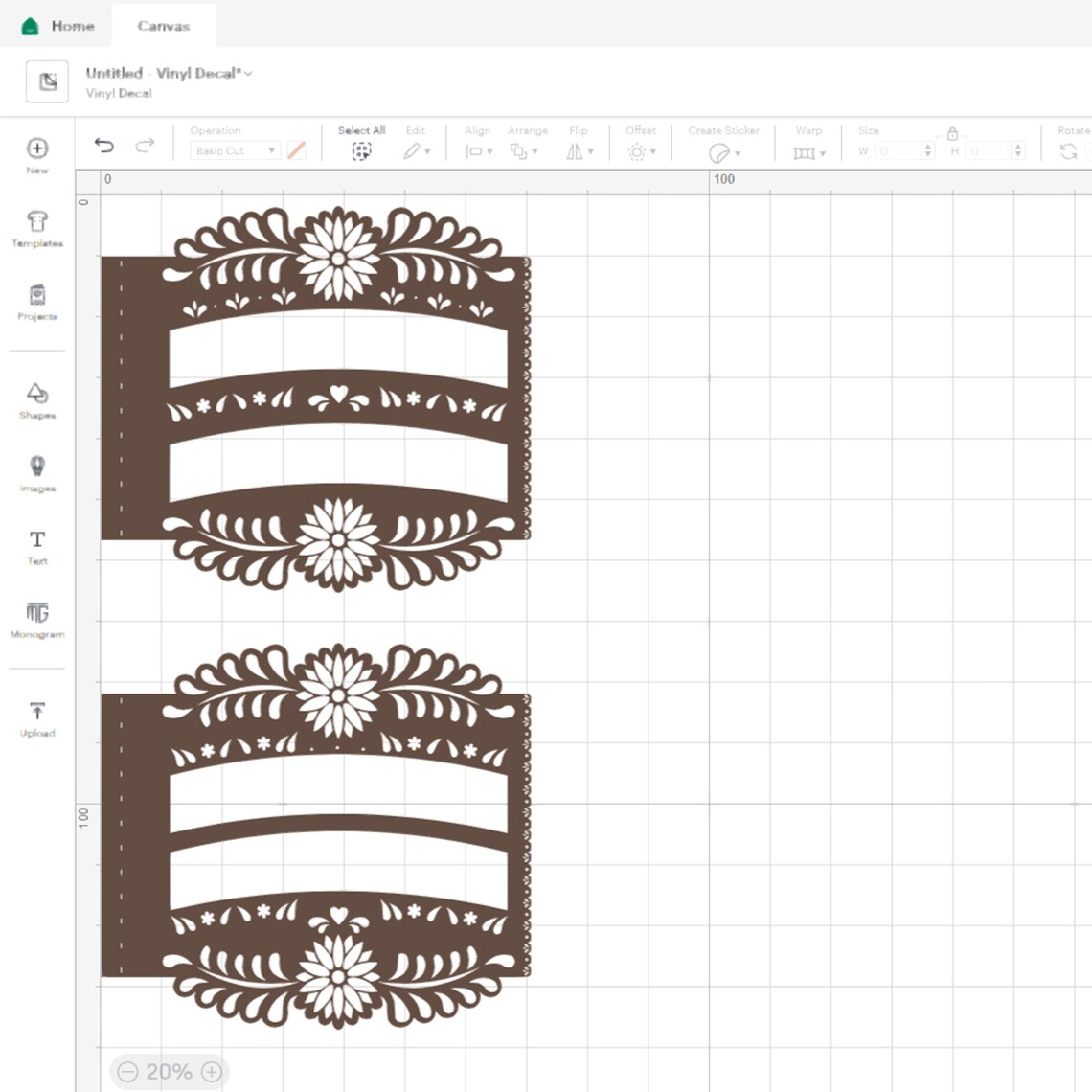Open the Create Sticker tool
The image size is (1092, 1092).
tap(719, 151)
